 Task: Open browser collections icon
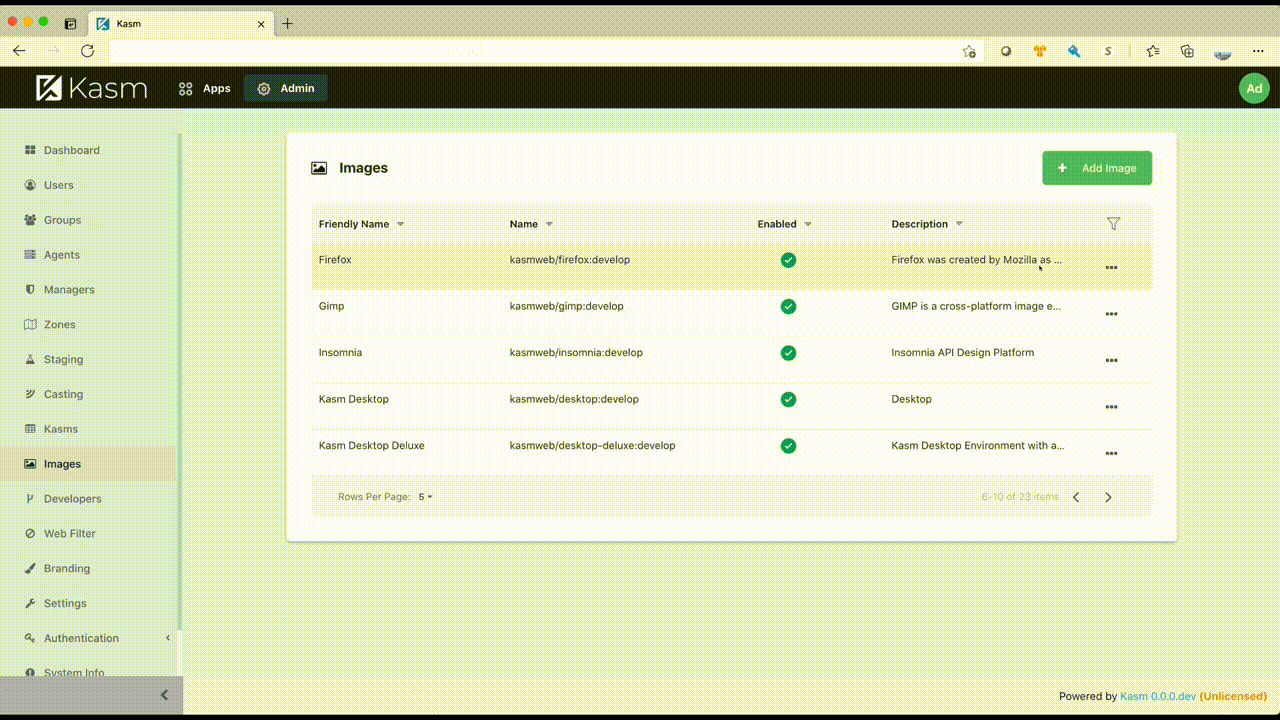[1187, 51]
